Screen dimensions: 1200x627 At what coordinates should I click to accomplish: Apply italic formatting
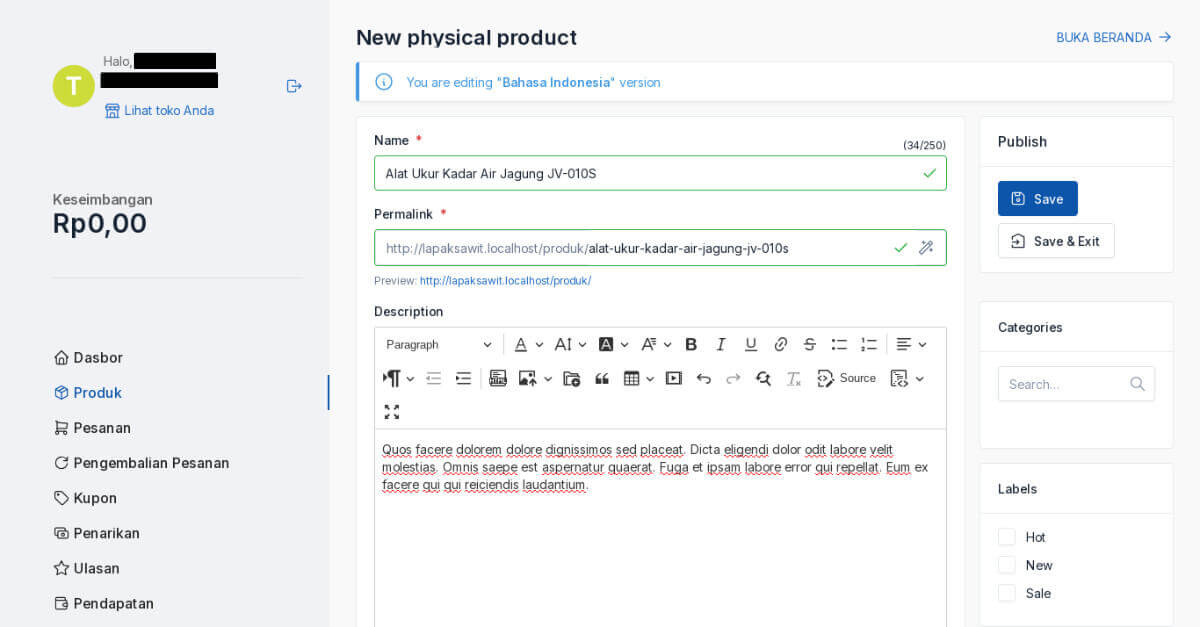point(721,344)
